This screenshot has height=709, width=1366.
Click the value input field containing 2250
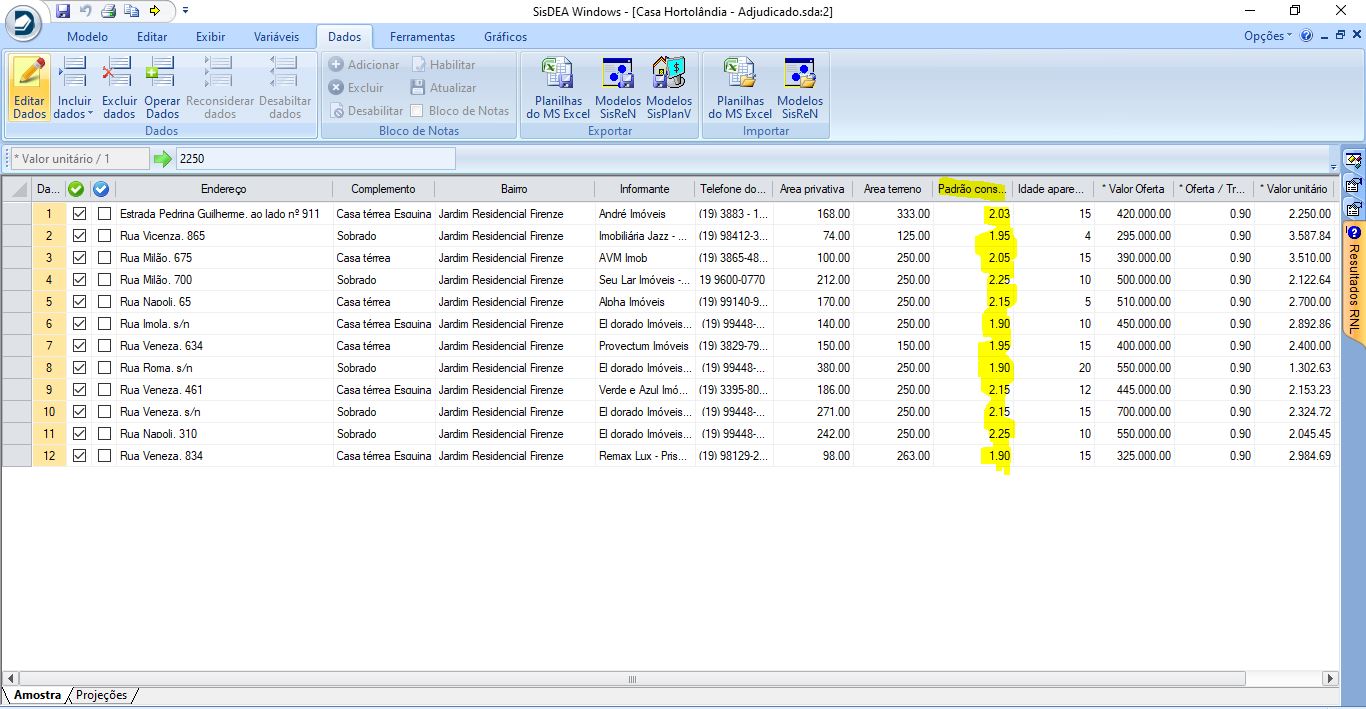click(315, 158)
